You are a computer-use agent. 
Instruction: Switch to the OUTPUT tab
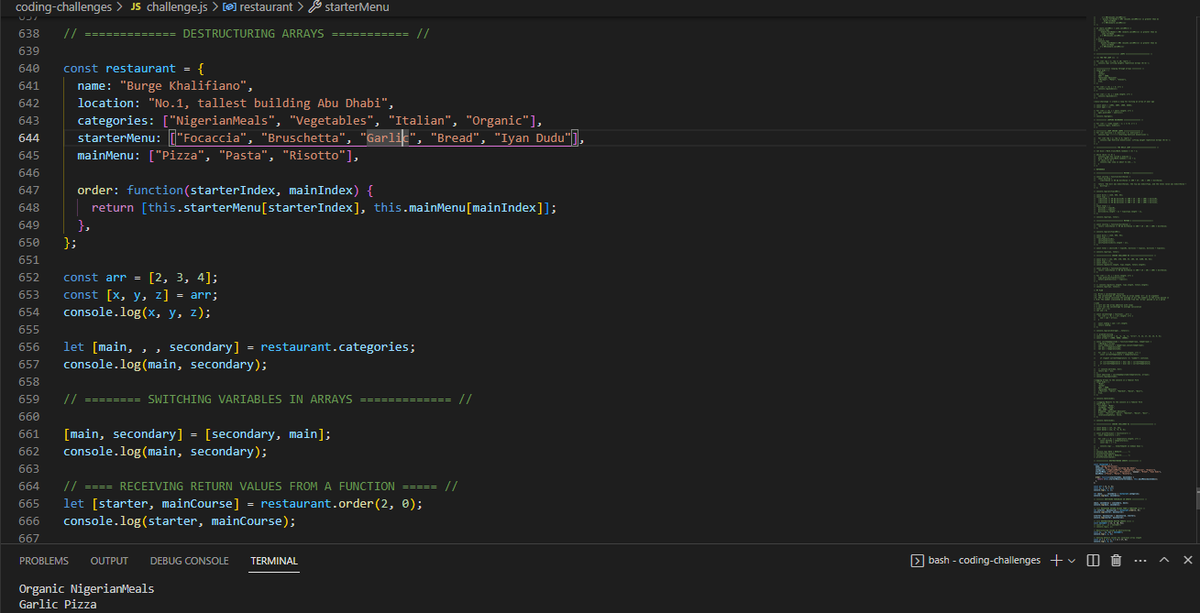click(x=109, y=561)
